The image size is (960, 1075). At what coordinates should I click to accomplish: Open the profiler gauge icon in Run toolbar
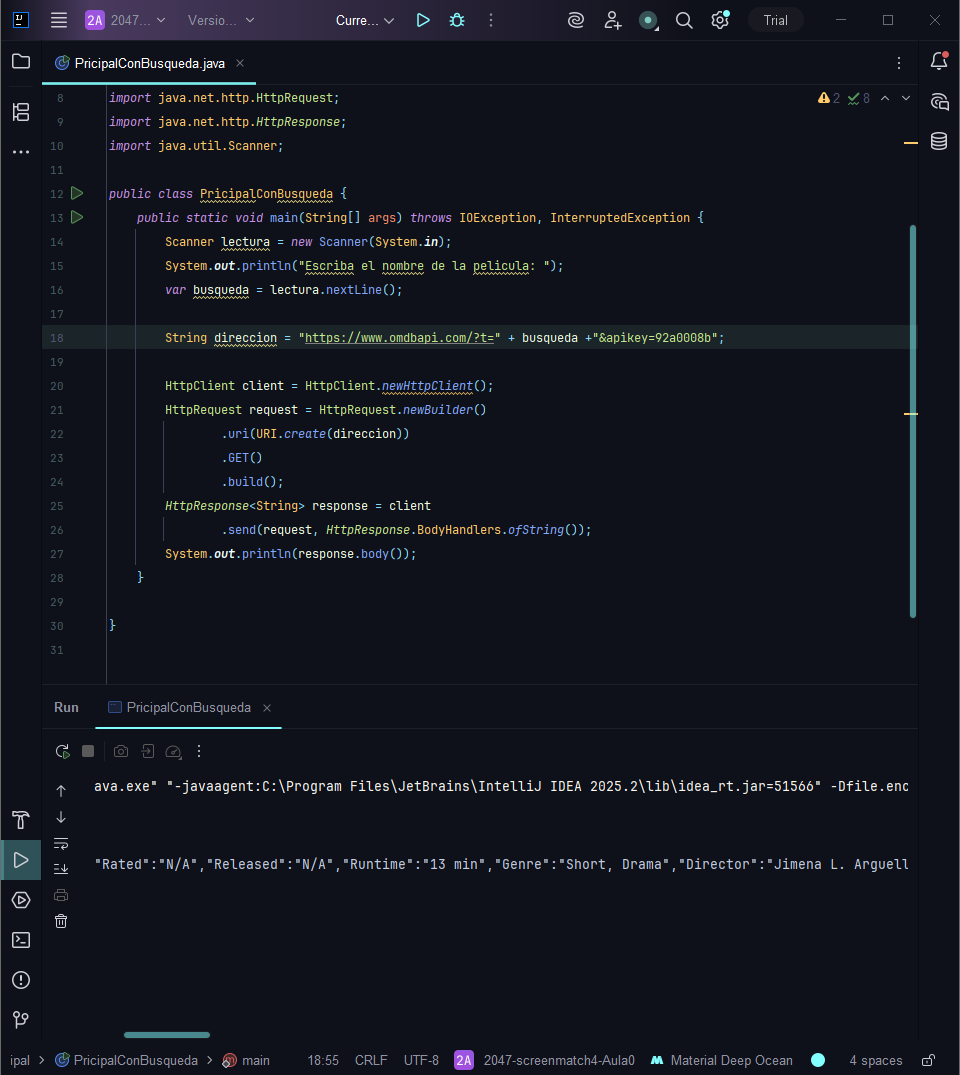coord(173,751)
